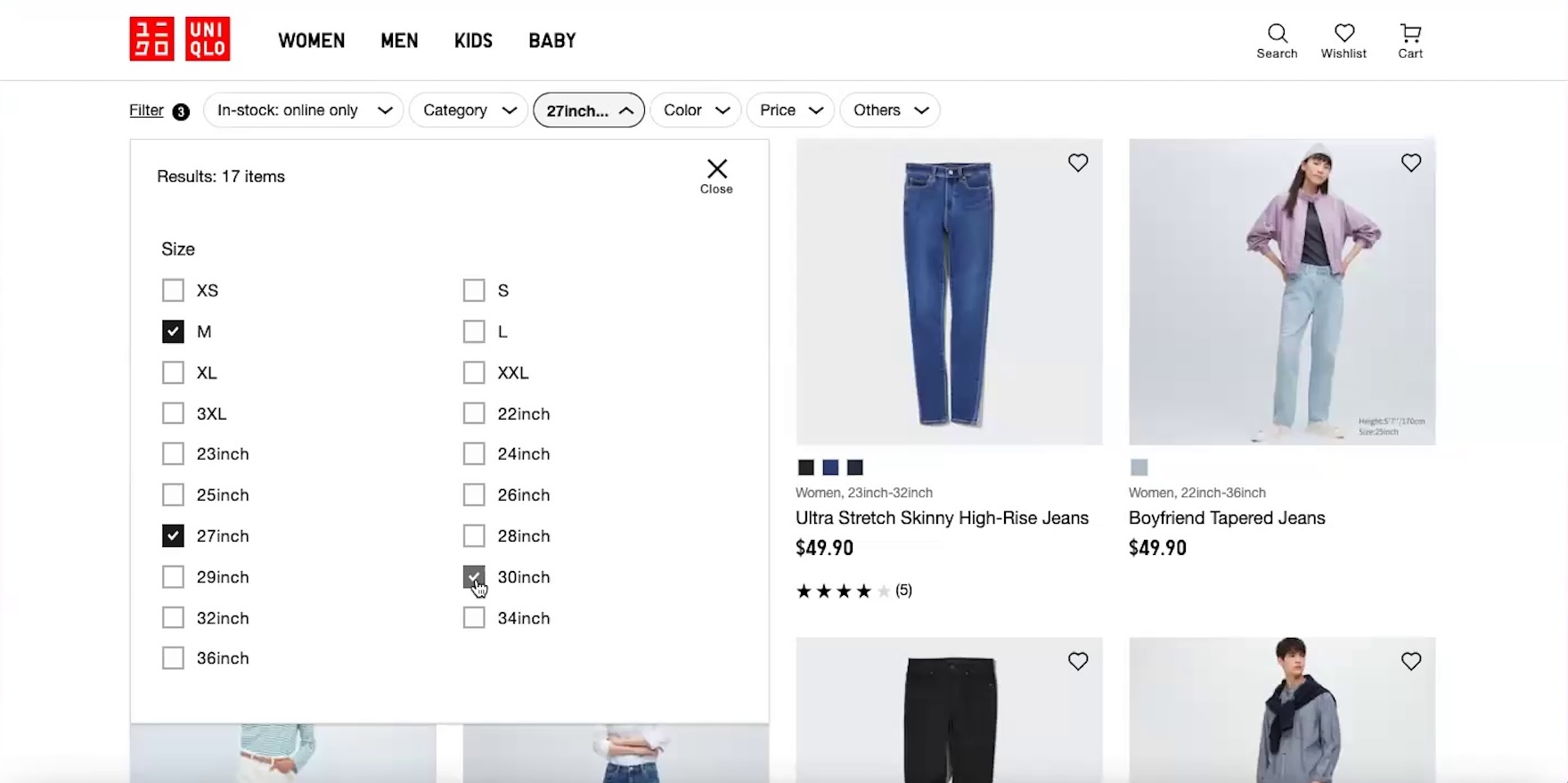Check the 28inch size checkbox
Viewport: 1568px width, 783px height.
tap(474, 535)
